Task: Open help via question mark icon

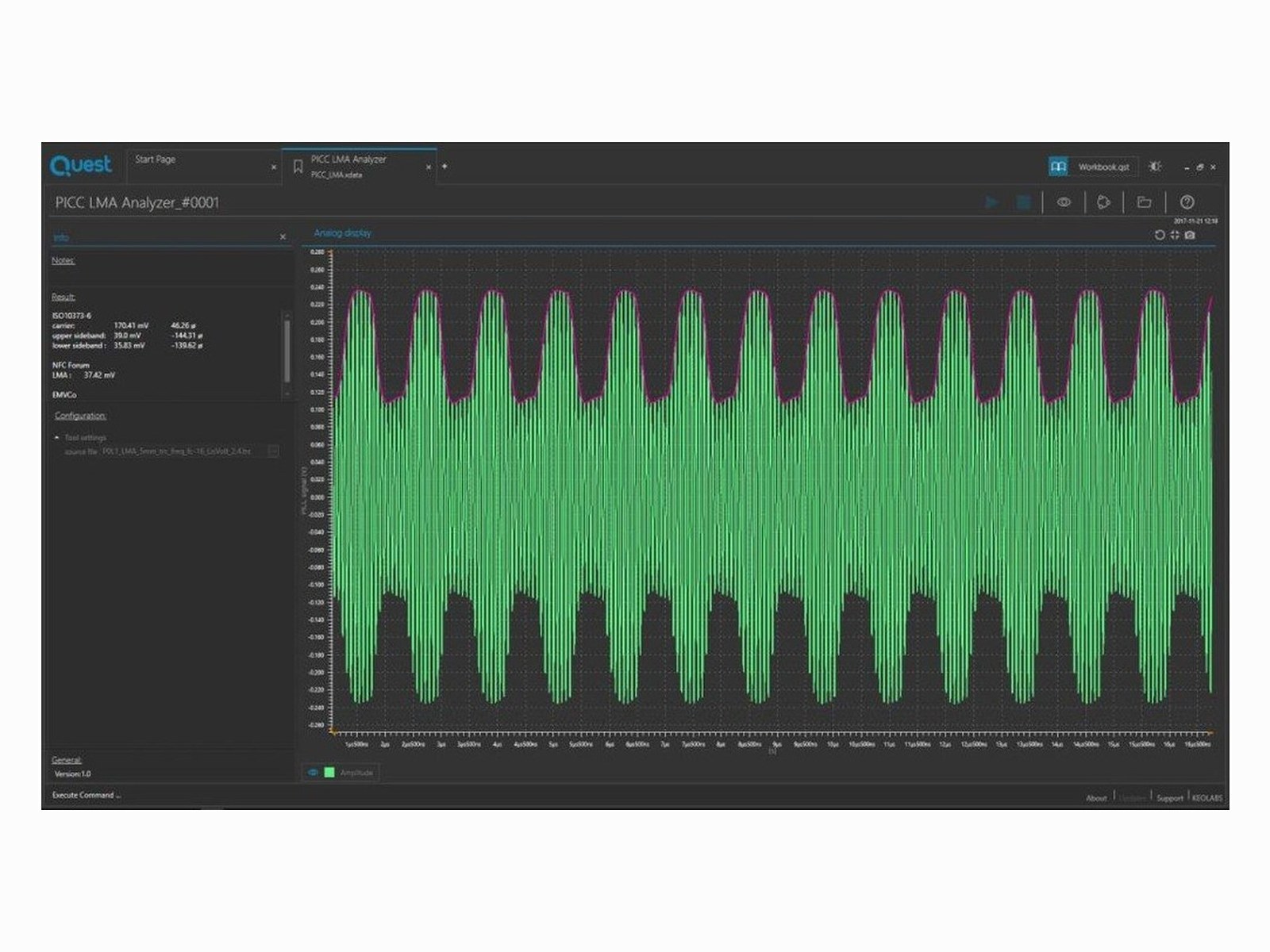Action: [x=1187, y=202]
